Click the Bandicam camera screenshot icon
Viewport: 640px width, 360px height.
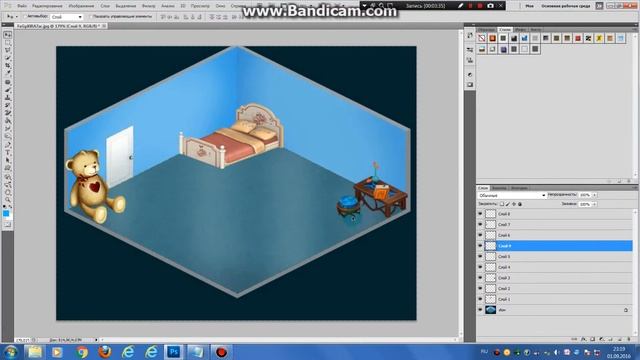pyautogui.click(x=490, y=6)
